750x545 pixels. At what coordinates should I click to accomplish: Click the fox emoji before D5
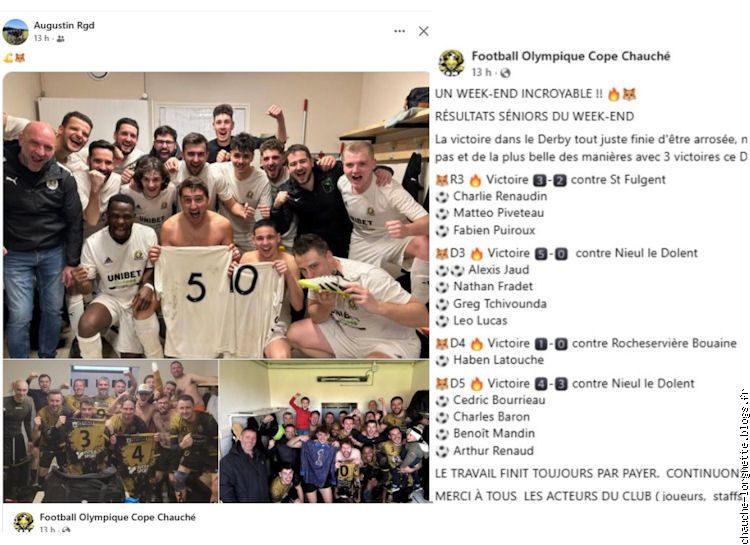pos(442,384)
